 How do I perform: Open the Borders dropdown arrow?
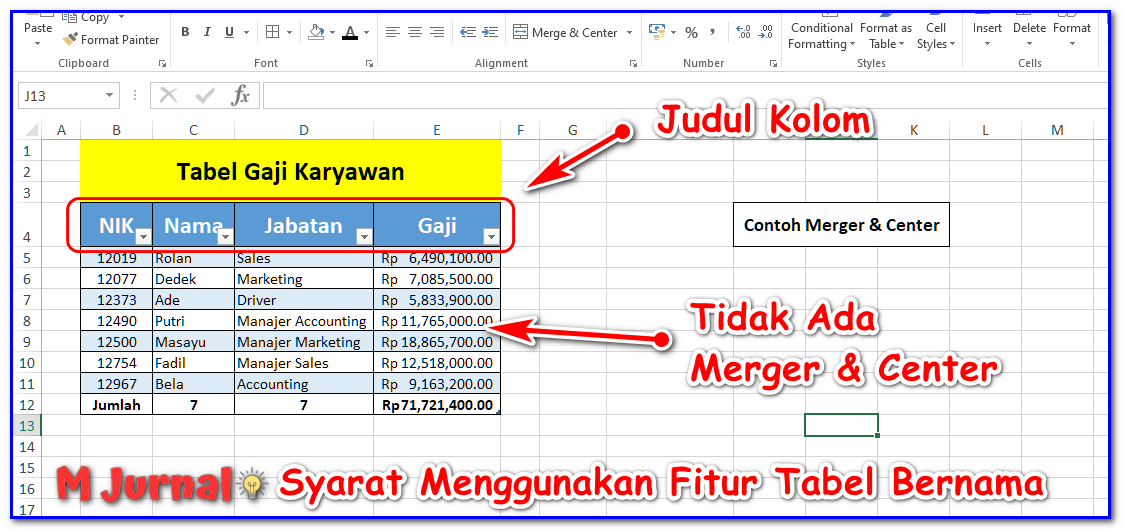(289, 32)
